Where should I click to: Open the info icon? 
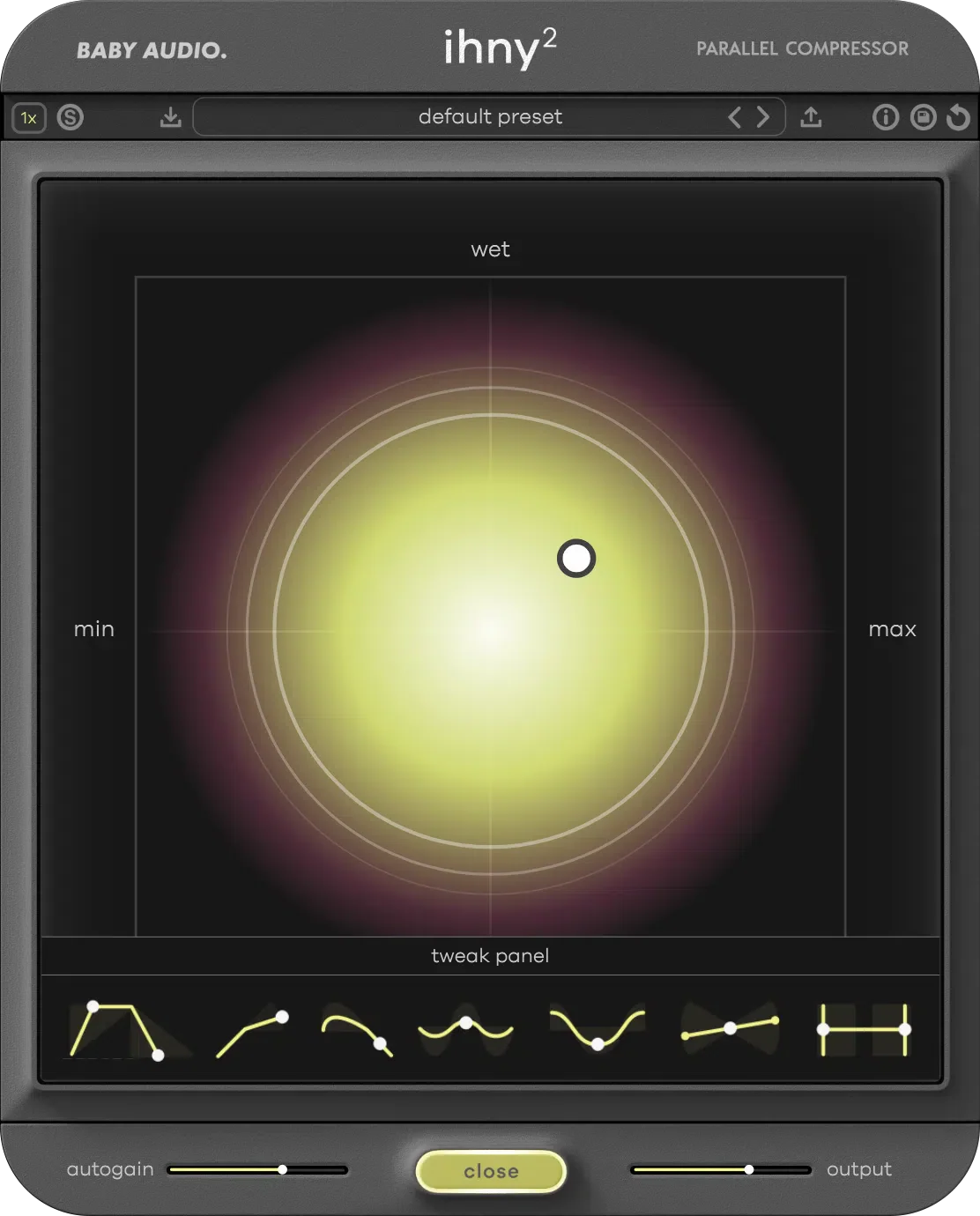coord(885,117)
